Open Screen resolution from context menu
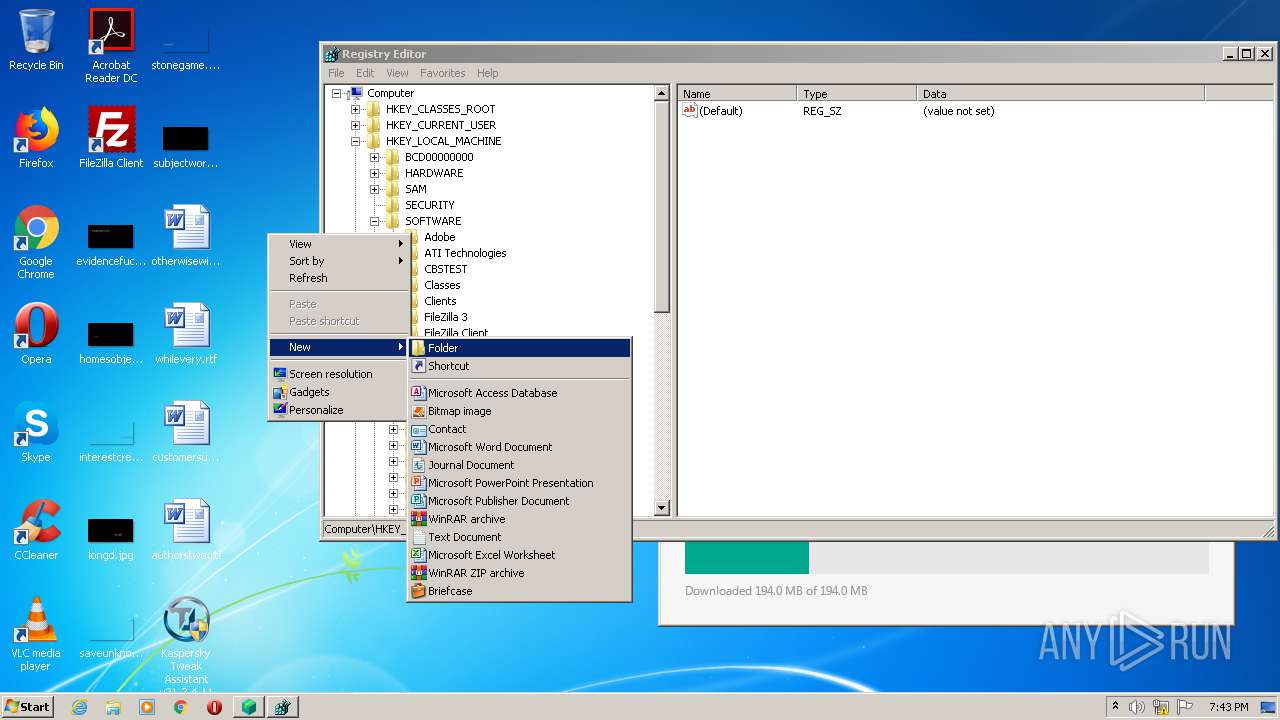The image size is (1280, 720). pyautogui.click(x=339, y=374)
